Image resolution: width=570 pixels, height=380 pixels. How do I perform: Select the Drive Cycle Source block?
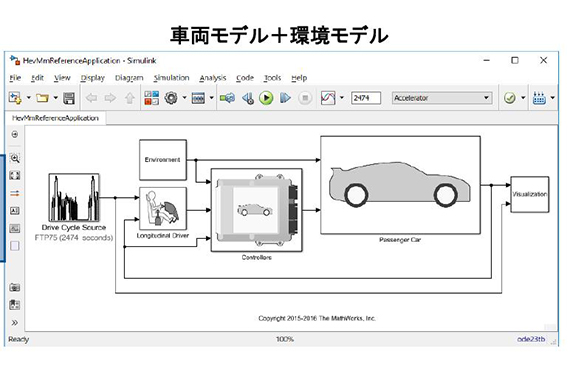(x=74, y=197)
